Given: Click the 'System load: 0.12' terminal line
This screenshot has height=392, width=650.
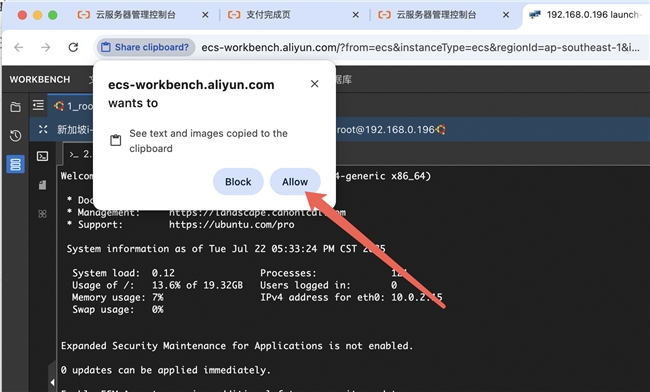Looking at the screenshot, I should 123,273.
